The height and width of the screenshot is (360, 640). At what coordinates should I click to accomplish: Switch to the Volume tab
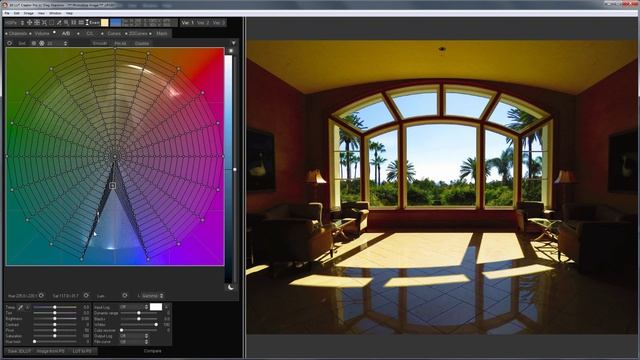tap(42, 33)
